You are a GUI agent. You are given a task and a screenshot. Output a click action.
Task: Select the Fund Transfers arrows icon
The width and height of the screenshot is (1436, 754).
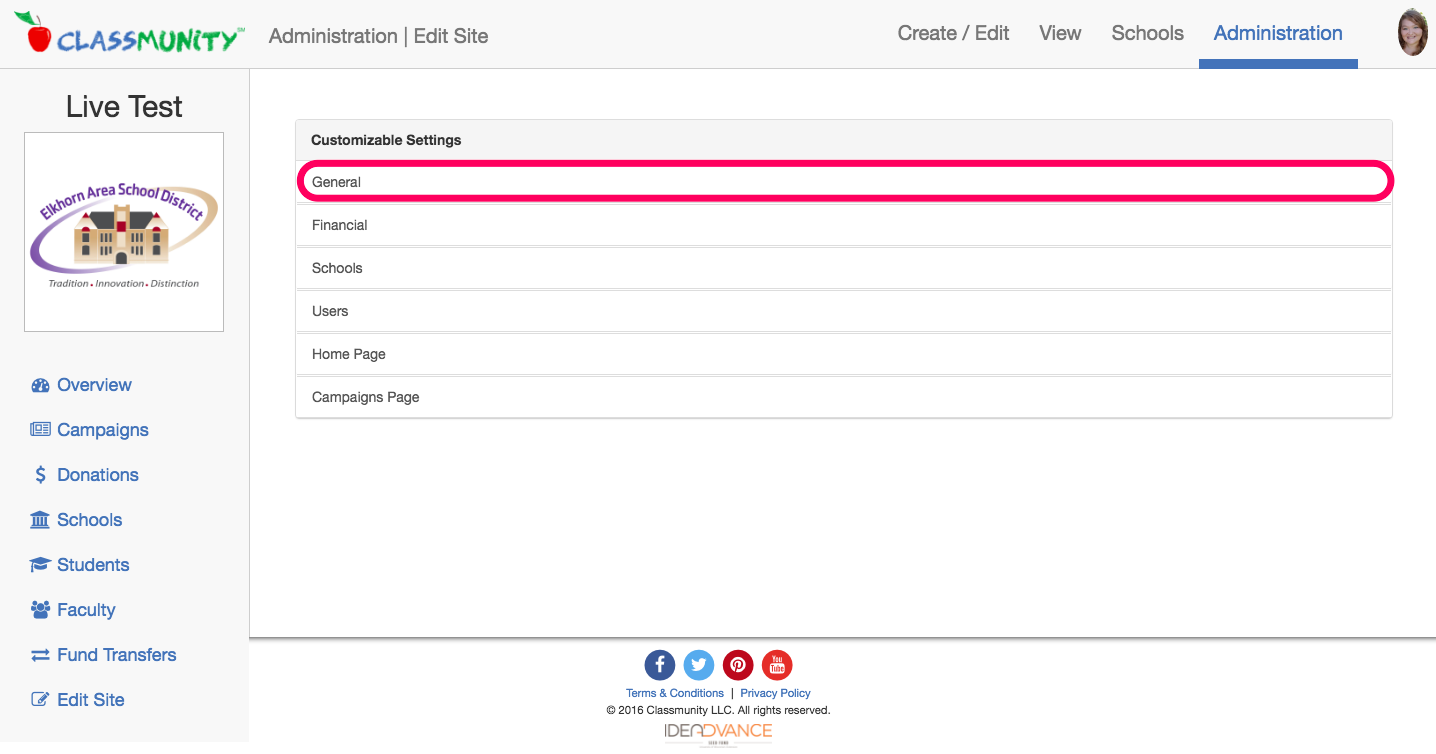38,654
